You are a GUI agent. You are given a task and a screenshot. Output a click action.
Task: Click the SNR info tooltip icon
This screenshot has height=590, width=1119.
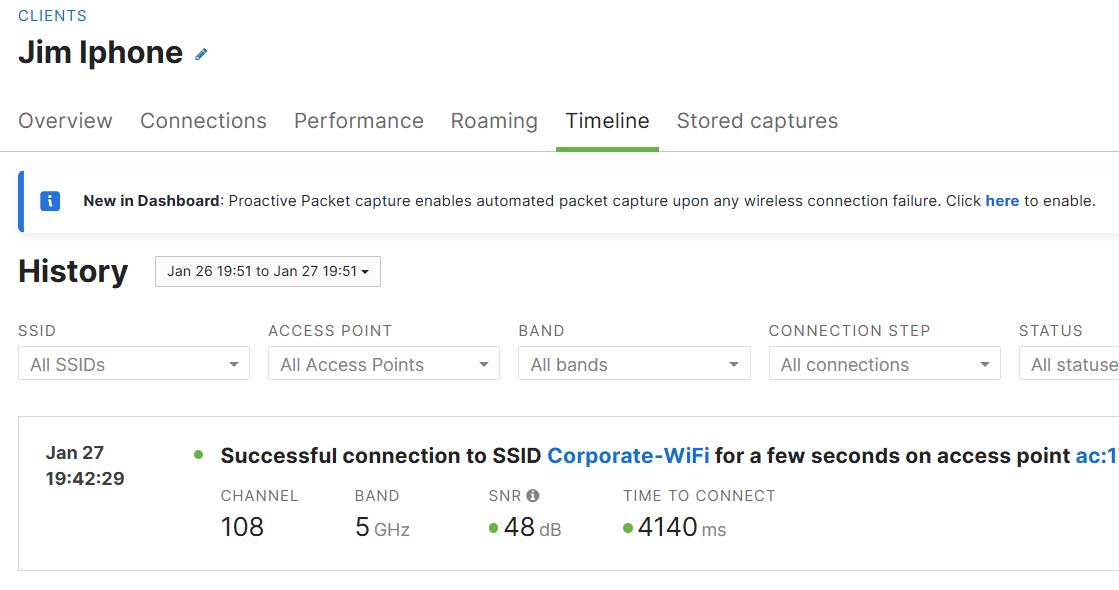[532, 496]
